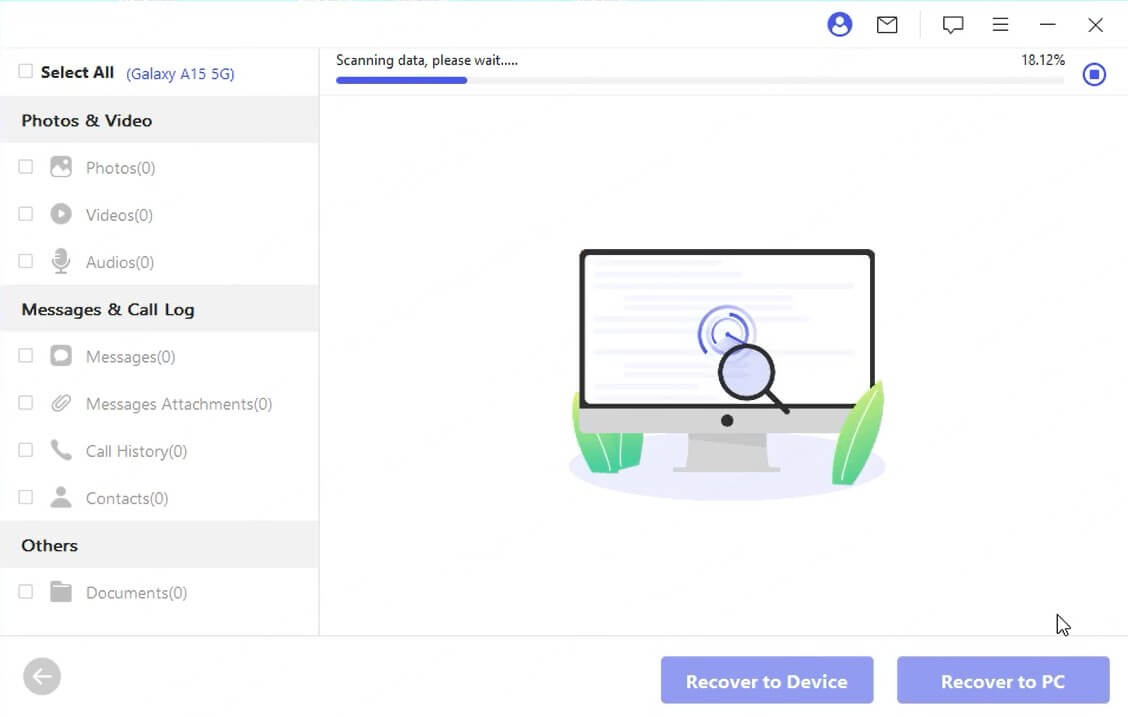This screenshot has height=717, width=1128.
Task: Open the hamburger menu
Action: (x=1000, y=24)
